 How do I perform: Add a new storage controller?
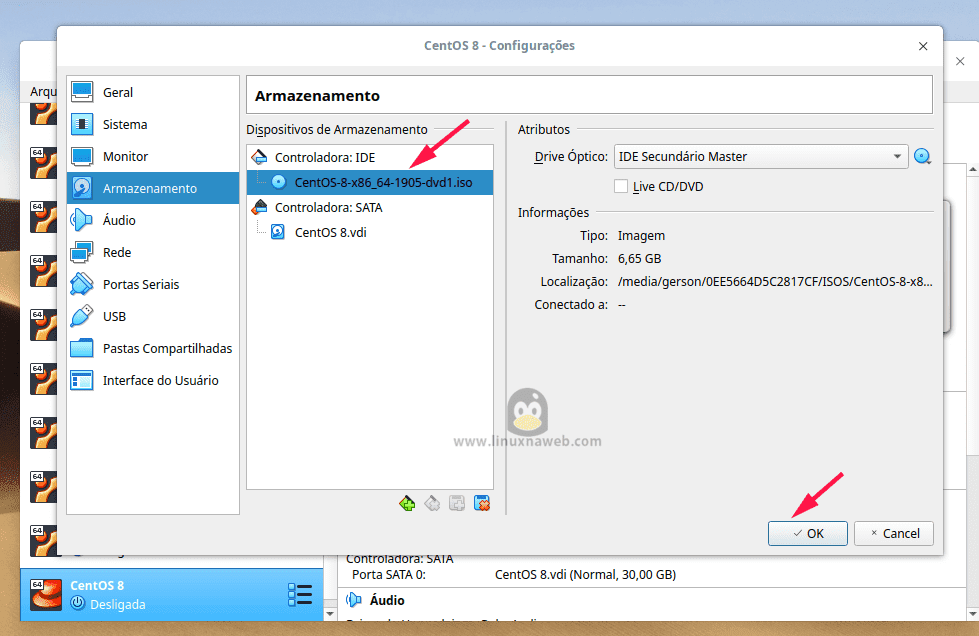(407, 503)
